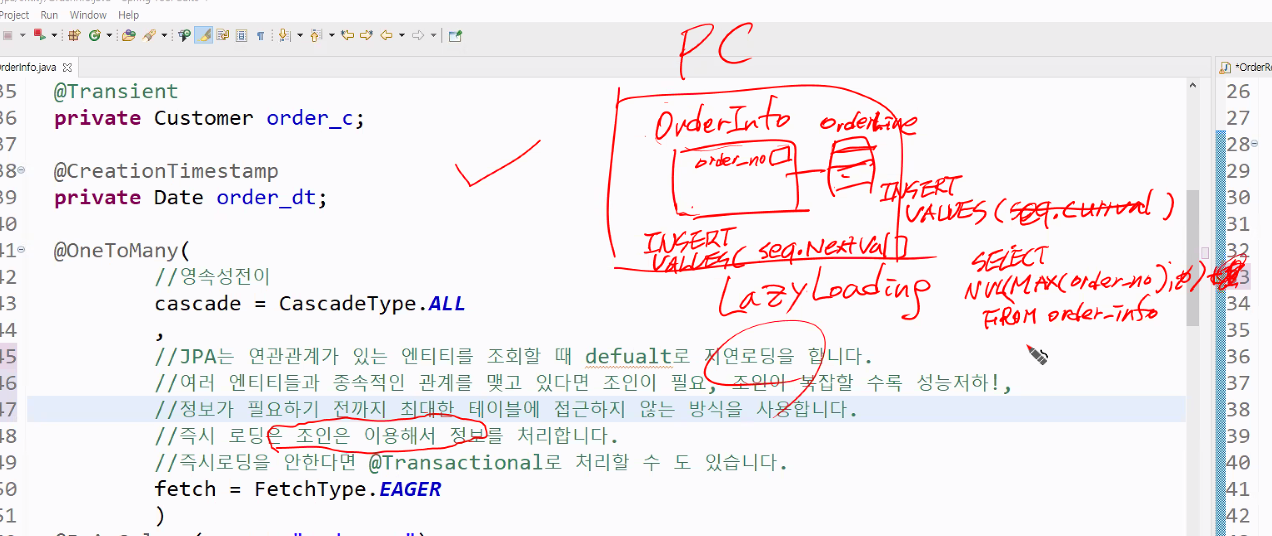Click the Pin Editor icon
This screenshot has height=536, width=1272.
point(455,35)
